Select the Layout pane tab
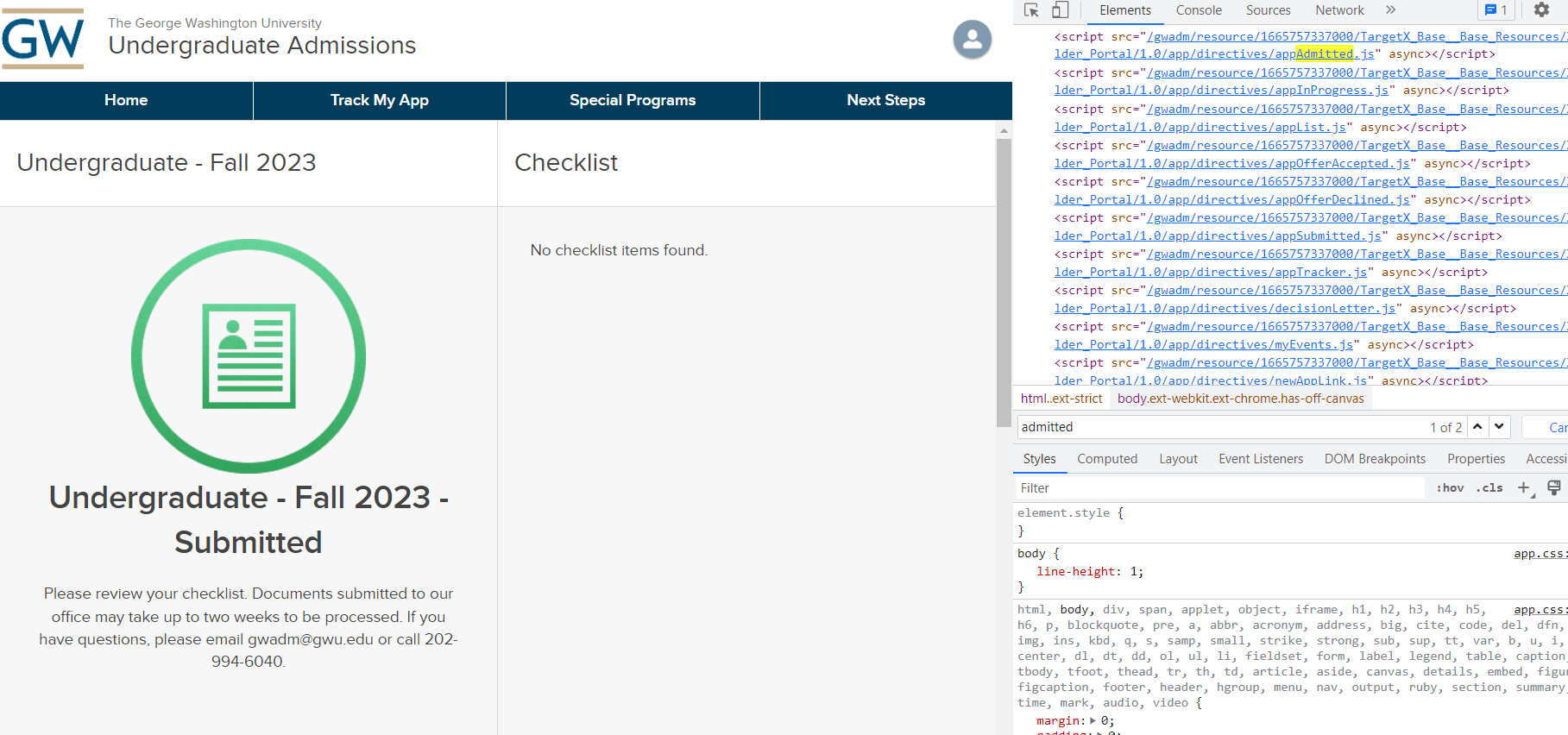Viewport: 1568px width, 735px height. (1178, 459)
